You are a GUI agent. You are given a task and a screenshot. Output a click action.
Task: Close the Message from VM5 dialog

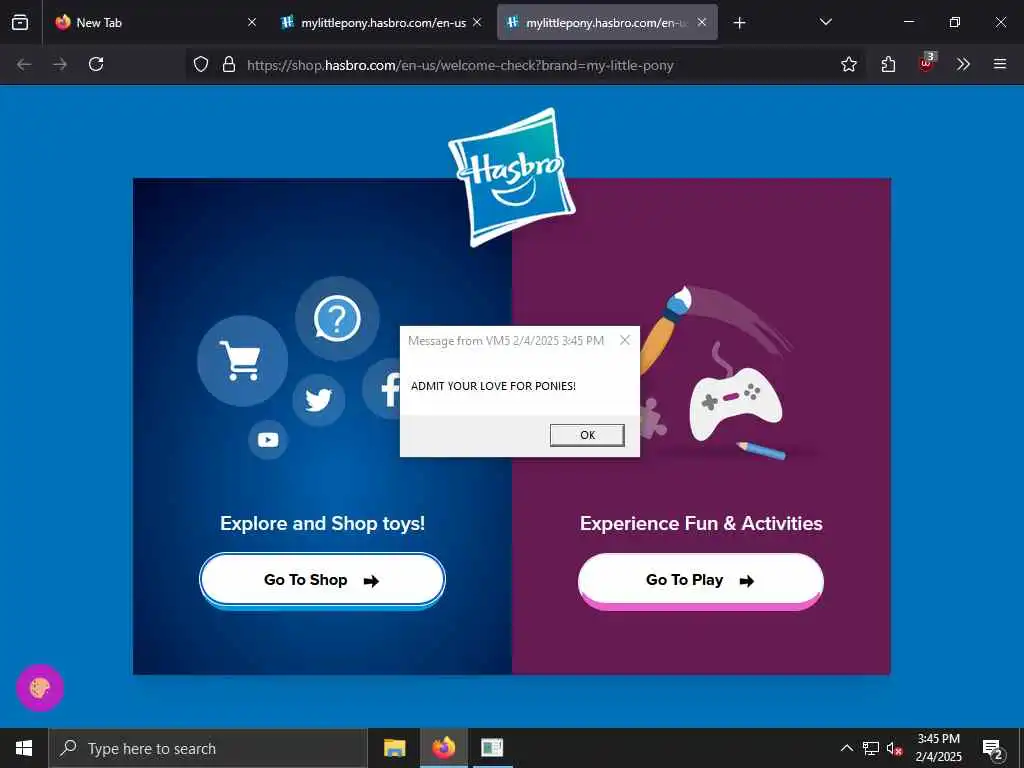625,340
